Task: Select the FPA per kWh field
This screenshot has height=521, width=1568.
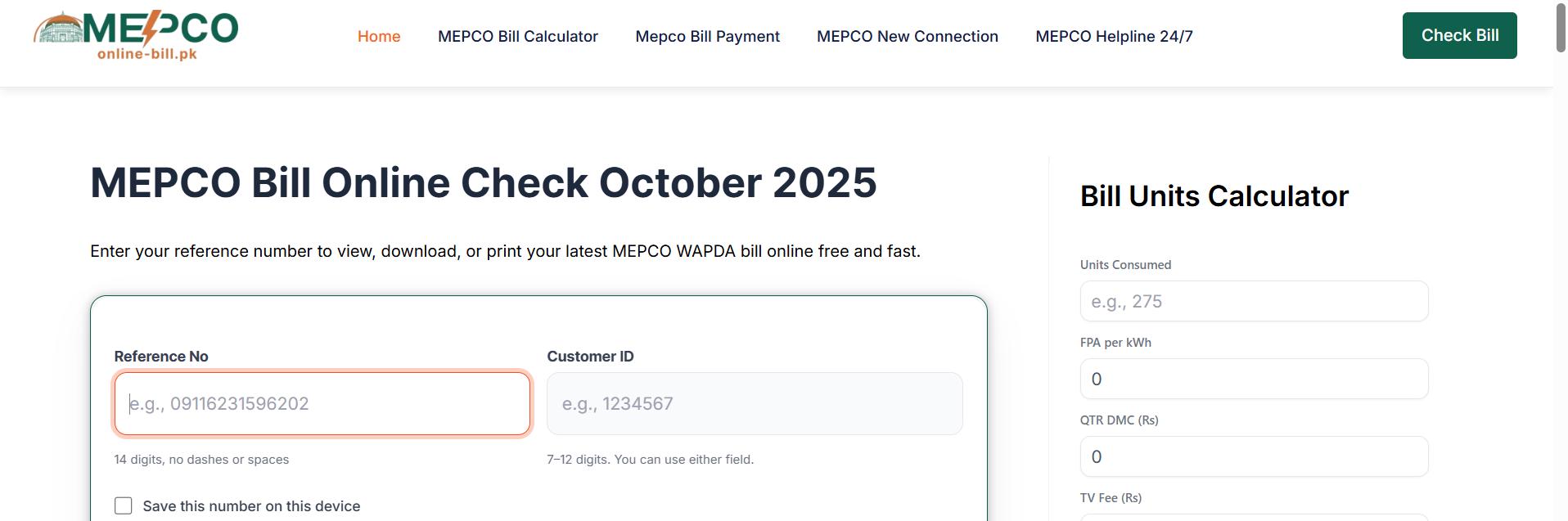Action: 1254,380
